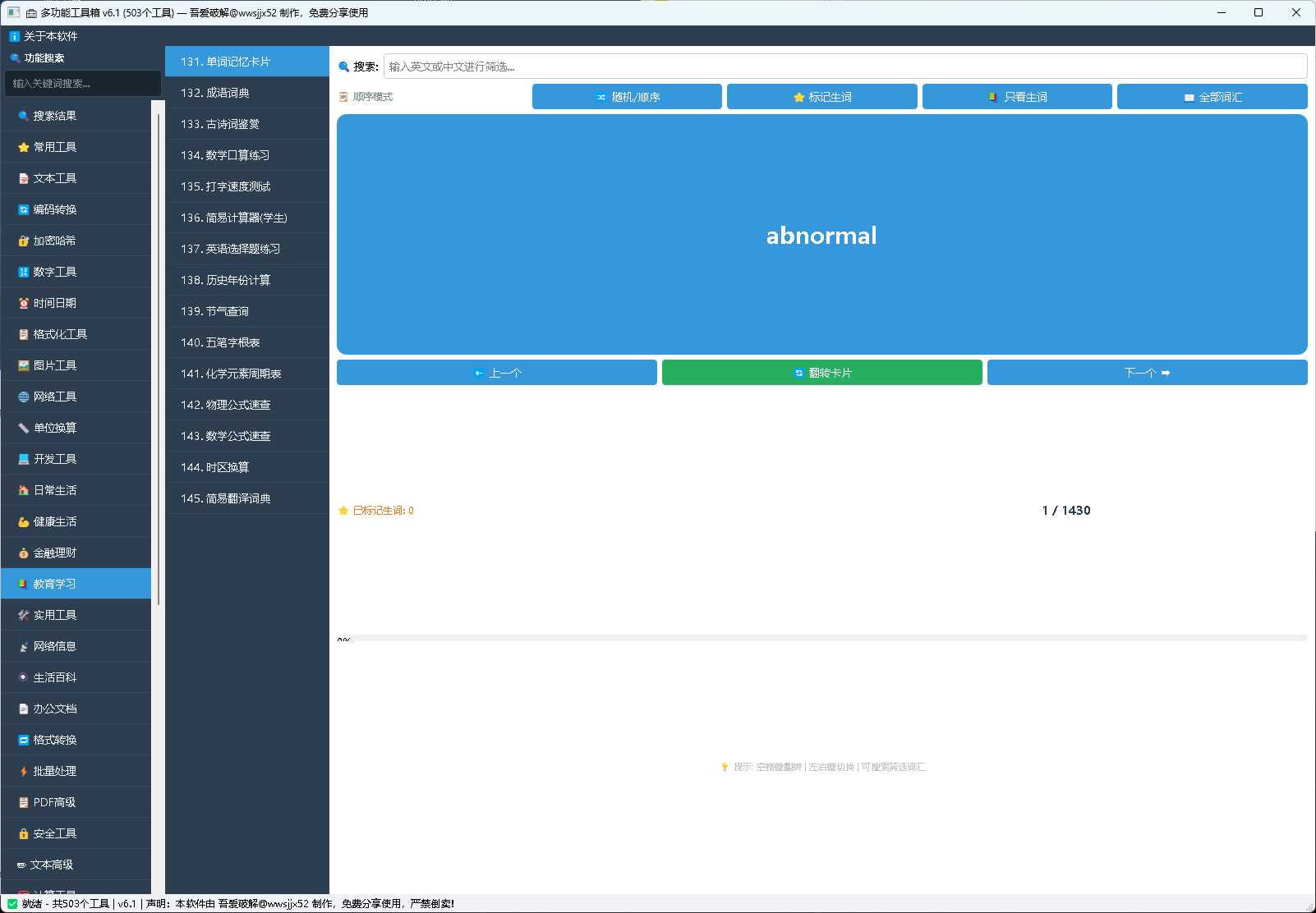This screenshot has height=913, width=1316.
Task: Open 144. 时区换算
Action: click(247, 467)
